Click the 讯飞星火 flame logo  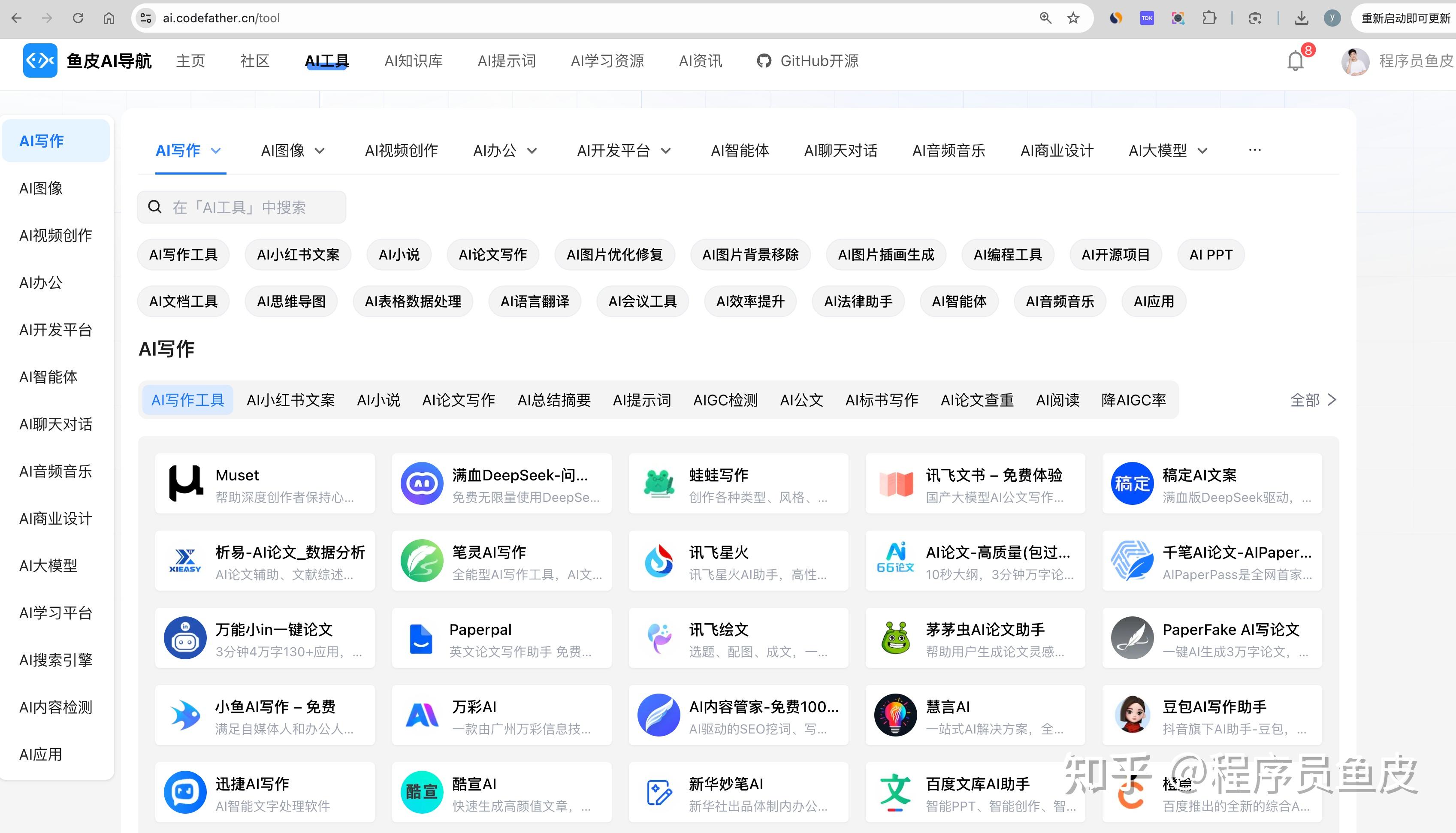click(x=659, y=561)
